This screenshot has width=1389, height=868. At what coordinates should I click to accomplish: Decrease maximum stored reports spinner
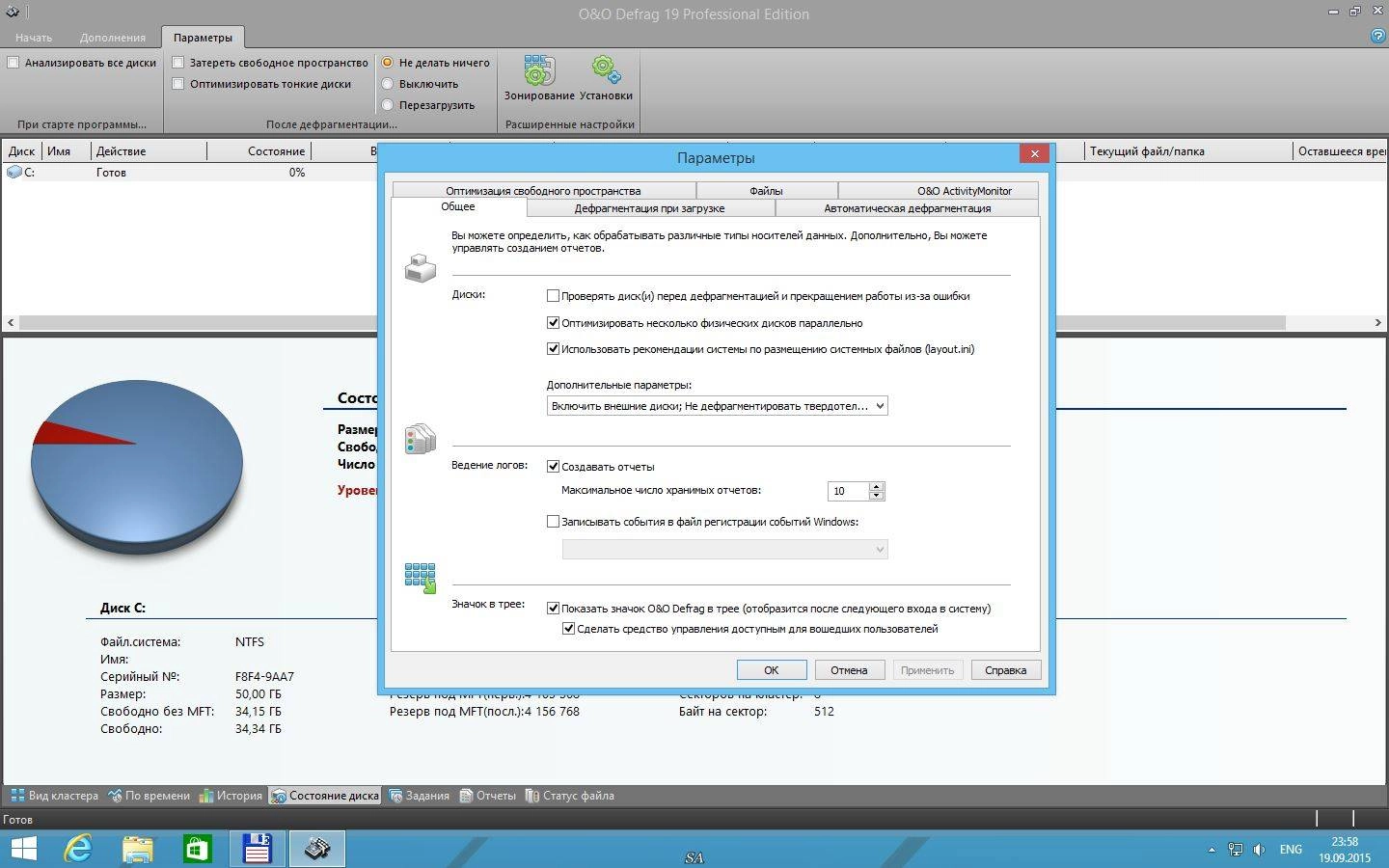[876, 496]
